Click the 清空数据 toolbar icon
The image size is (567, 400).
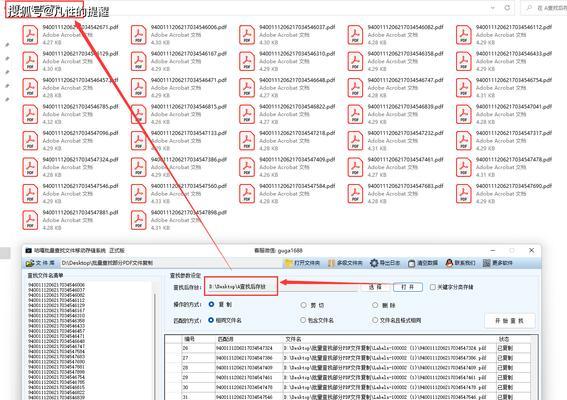point(412,263)
